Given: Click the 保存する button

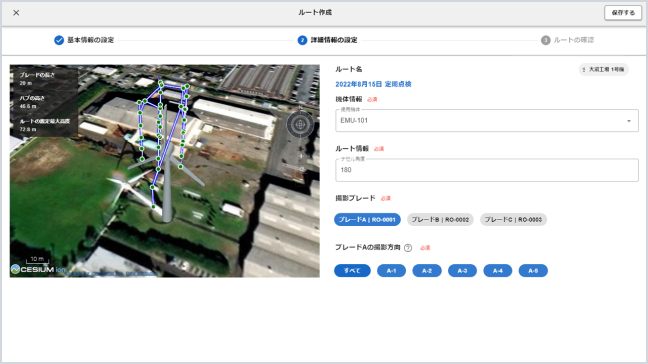Looking at the screenshot, I should (623, 13).
